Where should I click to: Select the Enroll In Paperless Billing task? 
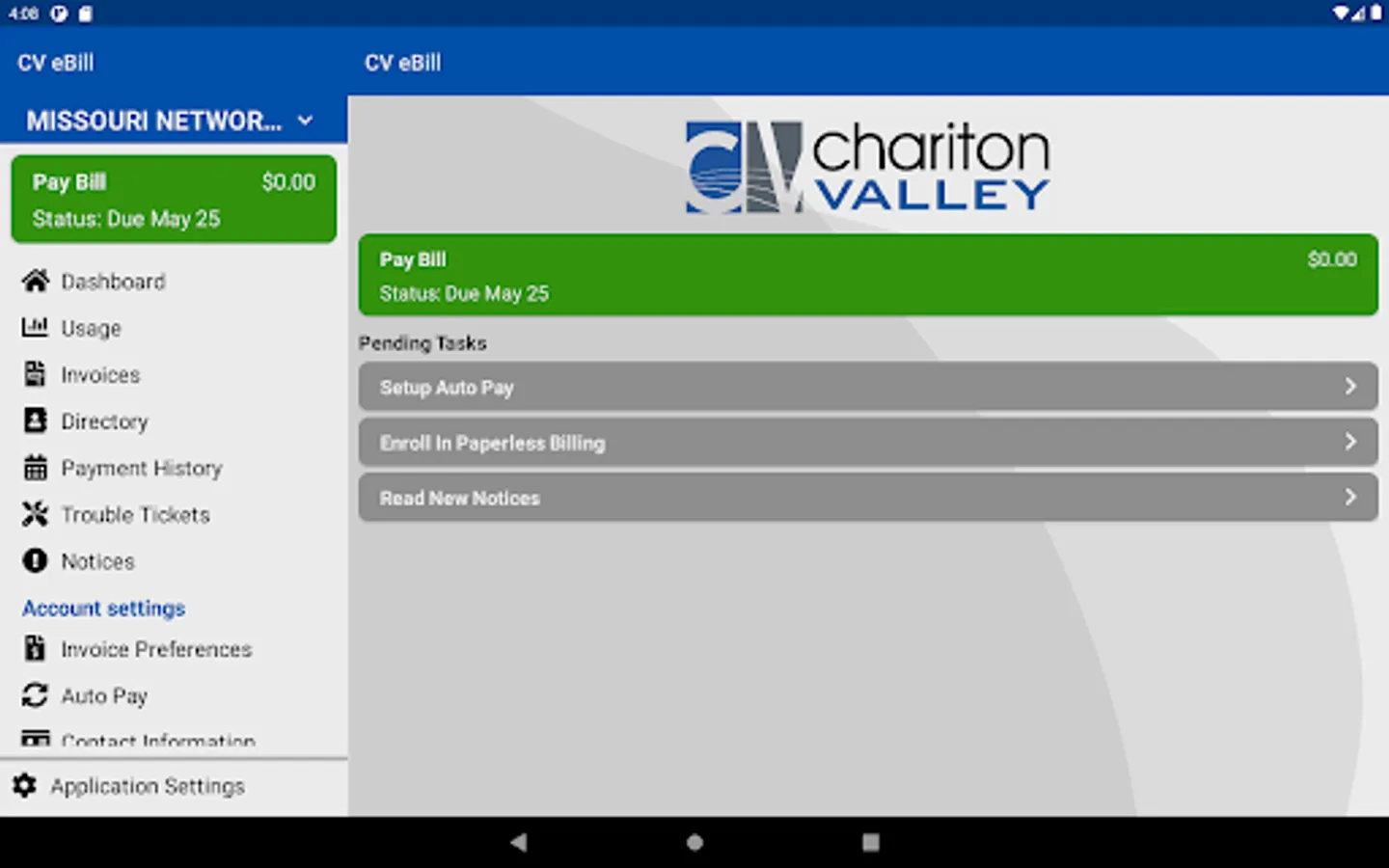[868, 443]
